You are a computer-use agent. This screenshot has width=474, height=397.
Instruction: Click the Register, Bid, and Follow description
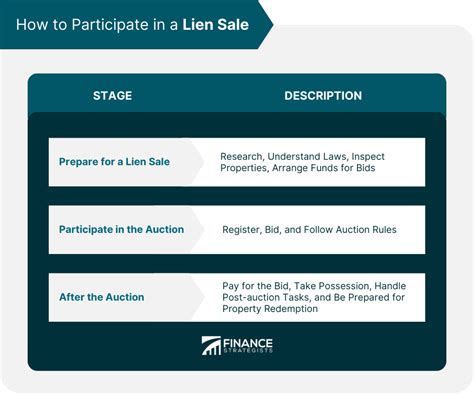(309, 230)
